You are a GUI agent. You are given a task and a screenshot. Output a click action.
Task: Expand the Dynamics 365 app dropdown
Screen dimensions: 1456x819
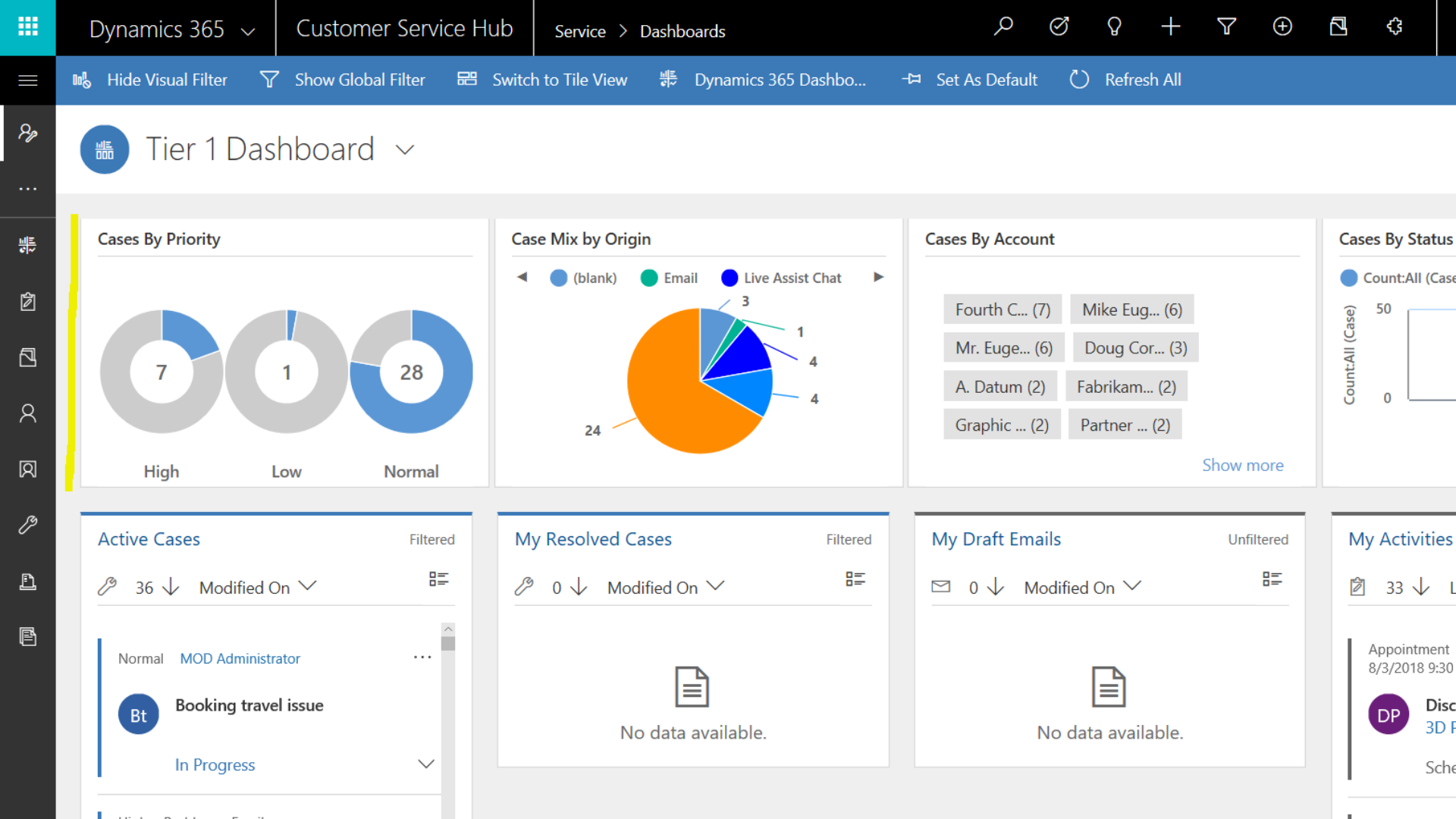247,31
